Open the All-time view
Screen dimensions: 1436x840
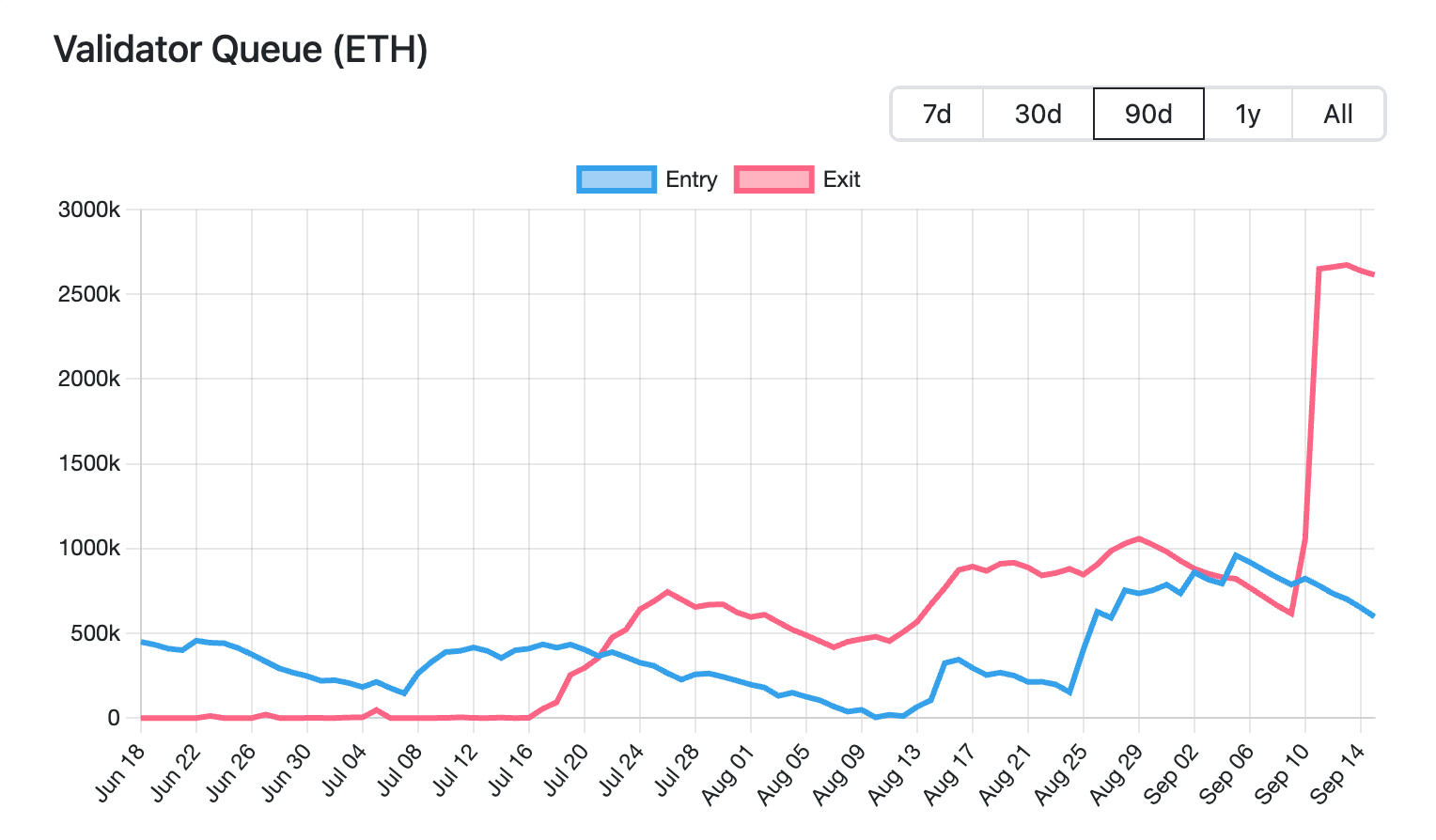(1338, 114)
